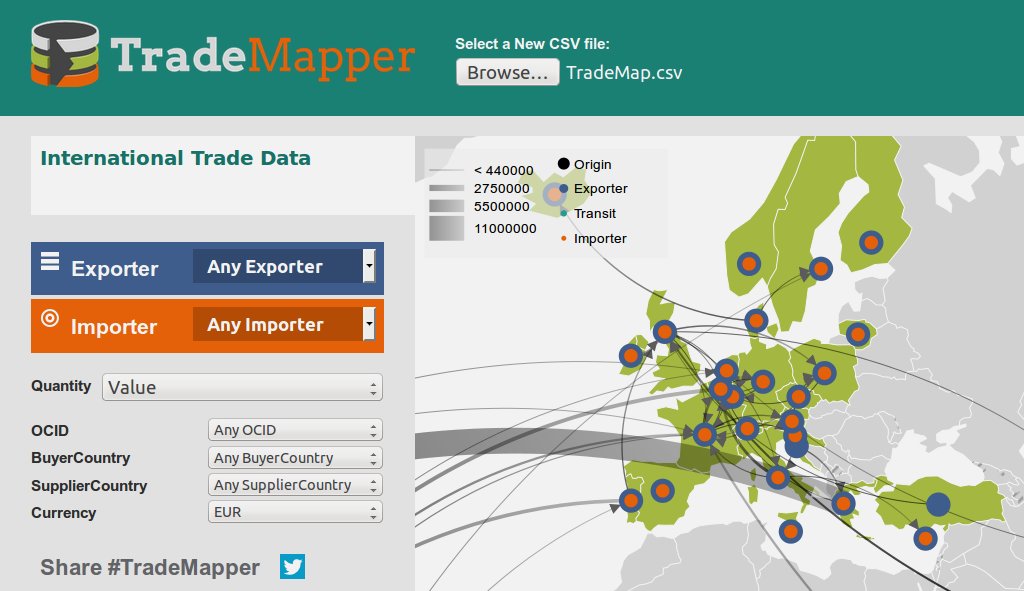Click the 5500000 legend value
1024x591 pixels.
(x=502, y=207)
